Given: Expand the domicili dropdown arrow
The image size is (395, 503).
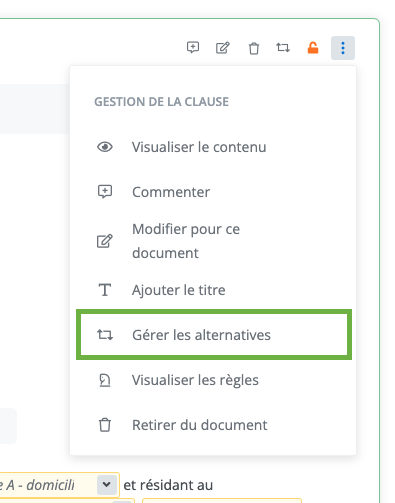Looking at the screenshot, I should (x=107, y=484).
